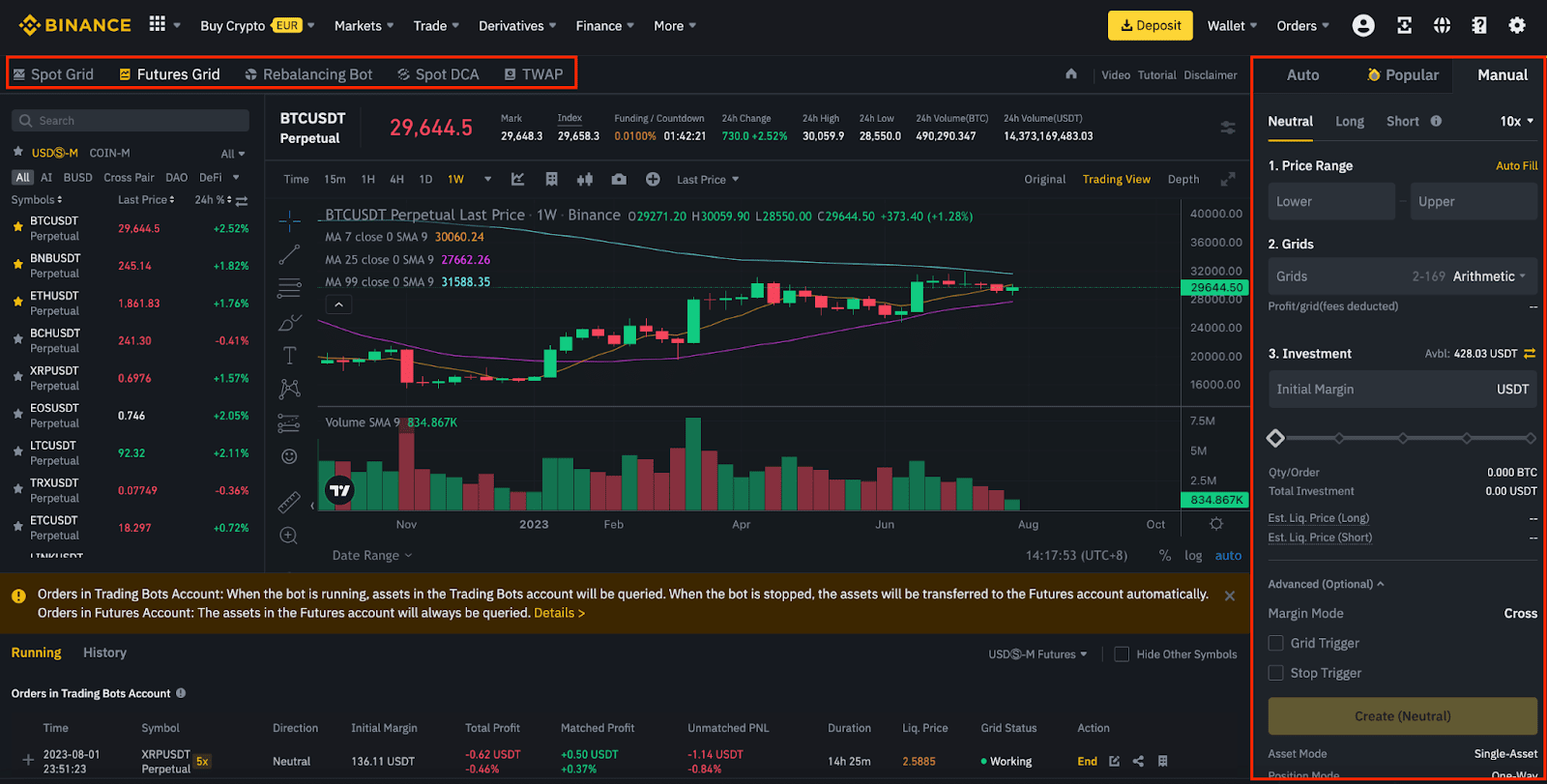Collapse Advanced (Optional) section
The height and width of the screenshot is (784, 1547).
coord(1326,584)
